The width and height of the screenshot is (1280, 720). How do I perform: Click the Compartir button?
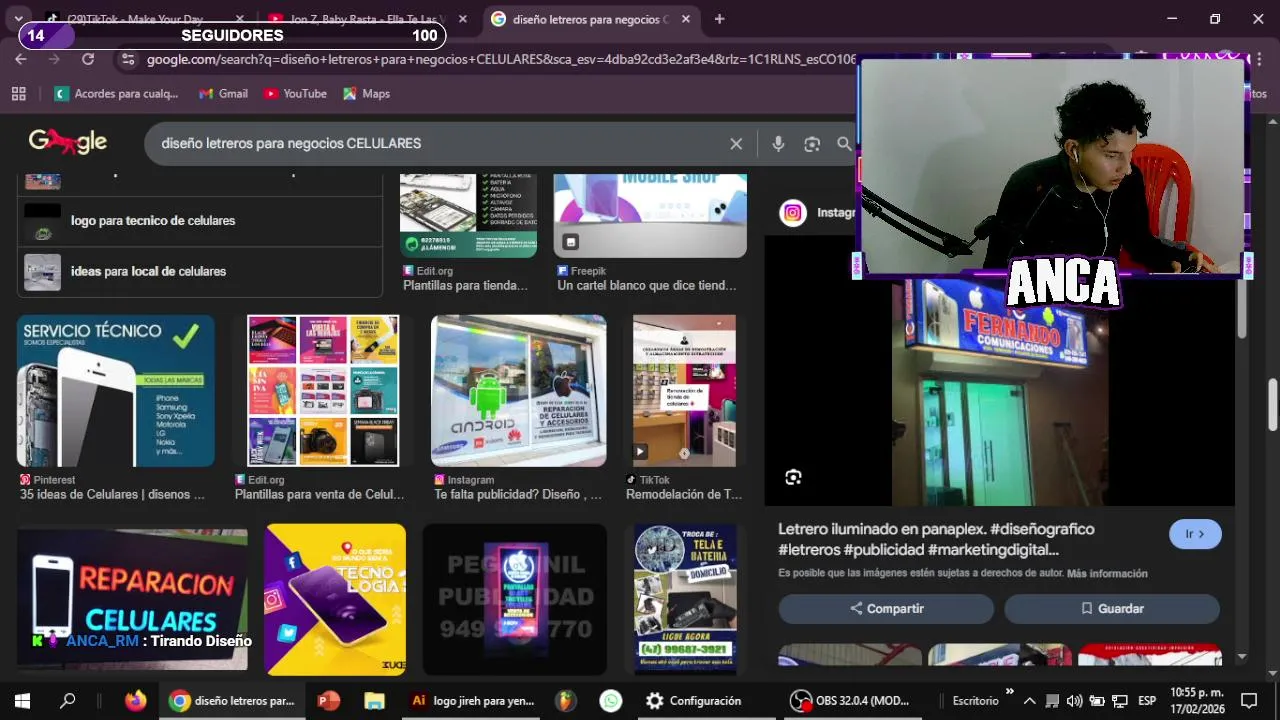(x=886, y=608)
